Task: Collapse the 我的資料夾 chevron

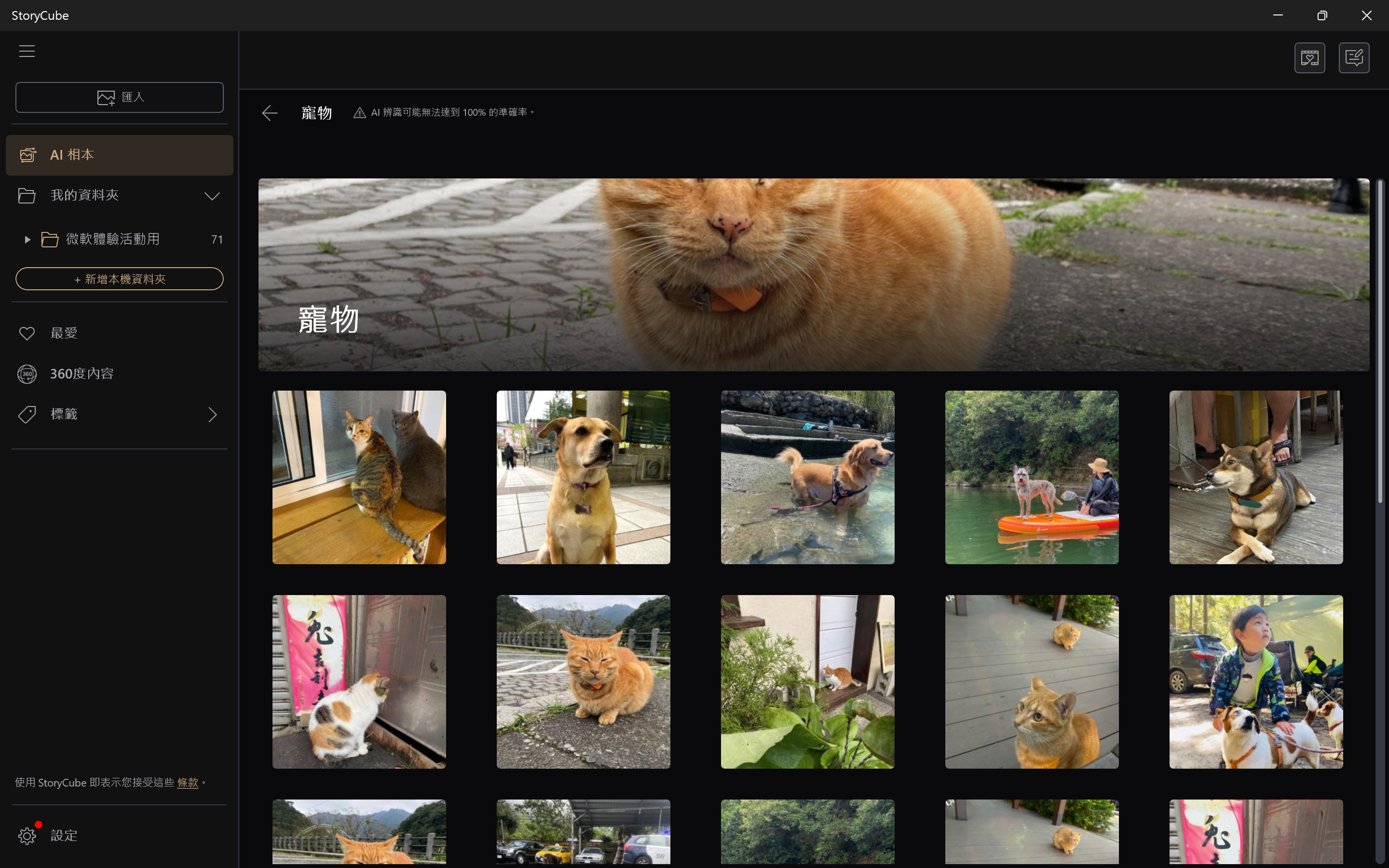Action: 212,196
